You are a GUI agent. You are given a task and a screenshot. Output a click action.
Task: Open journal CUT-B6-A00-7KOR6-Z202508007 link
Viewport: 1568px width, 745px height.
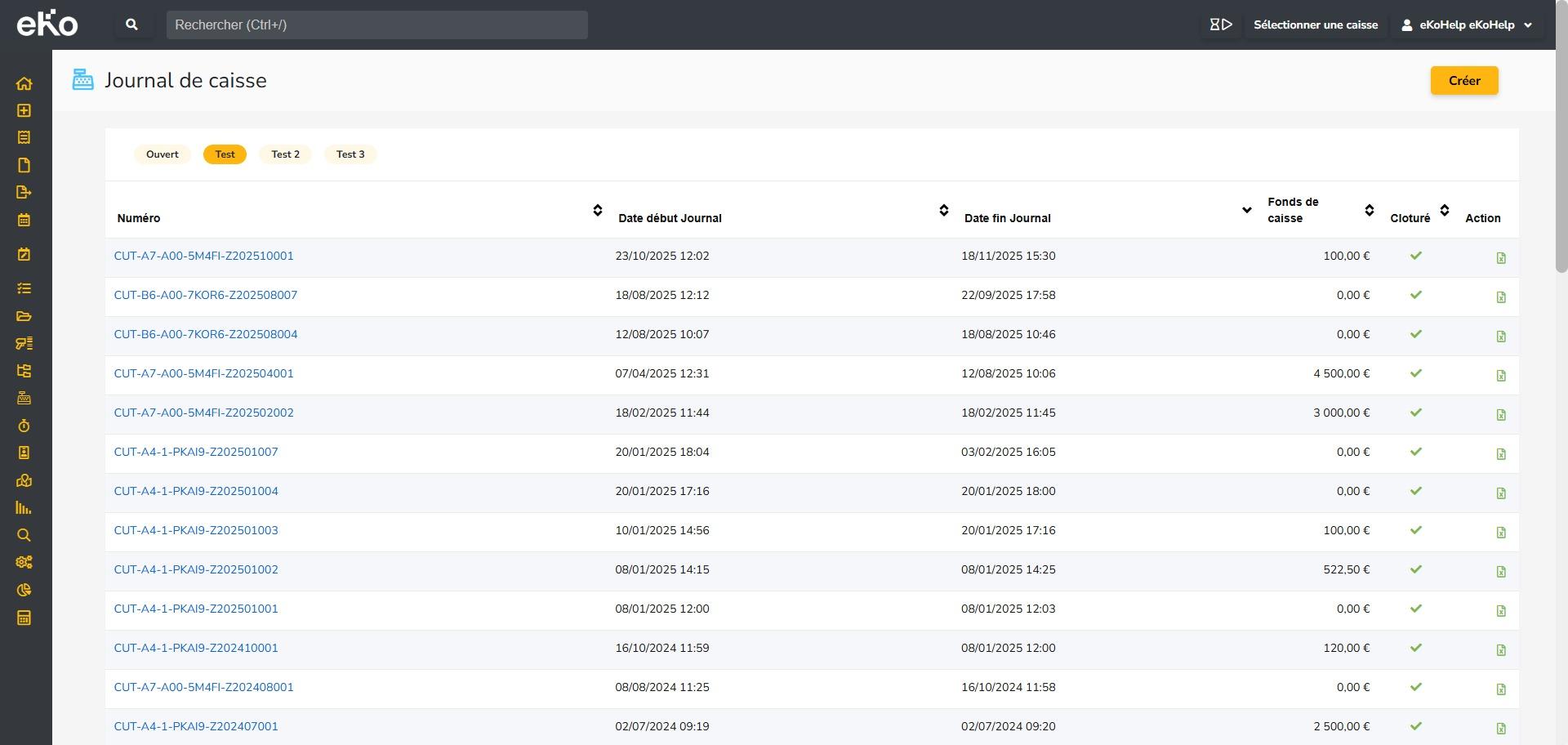coord(206,295)
